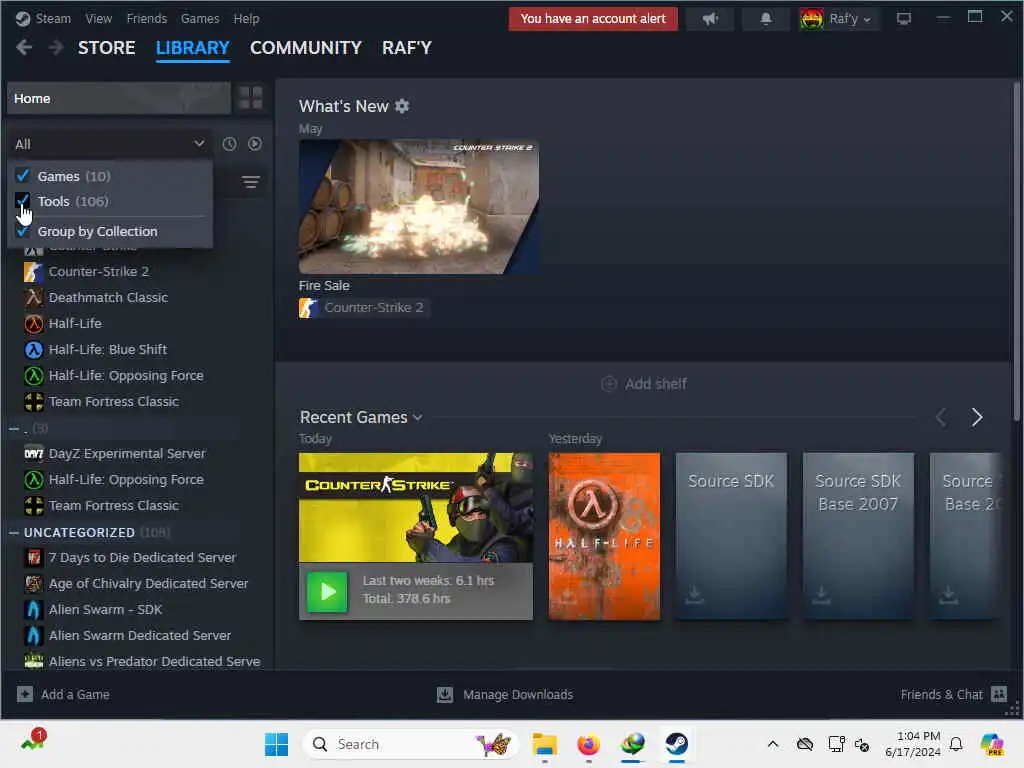Select Deathmatch Classic in the library list
The height and width of the screenshot is (768, 1024).
pyautogui.click(x=108, y=297)
